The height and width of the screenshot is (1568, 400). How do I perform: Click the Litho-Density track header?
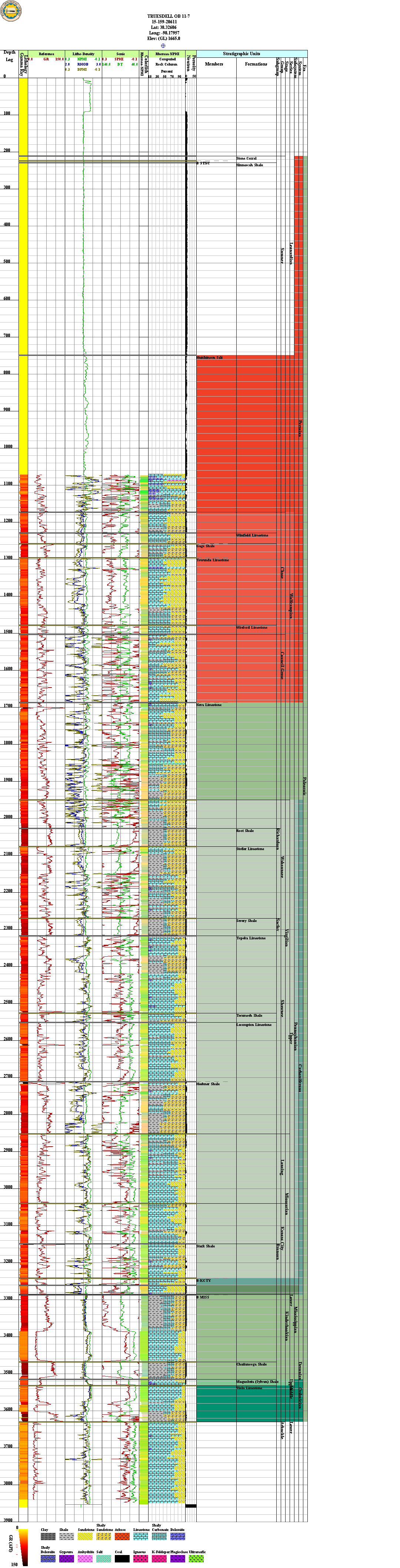click(83, 54)
